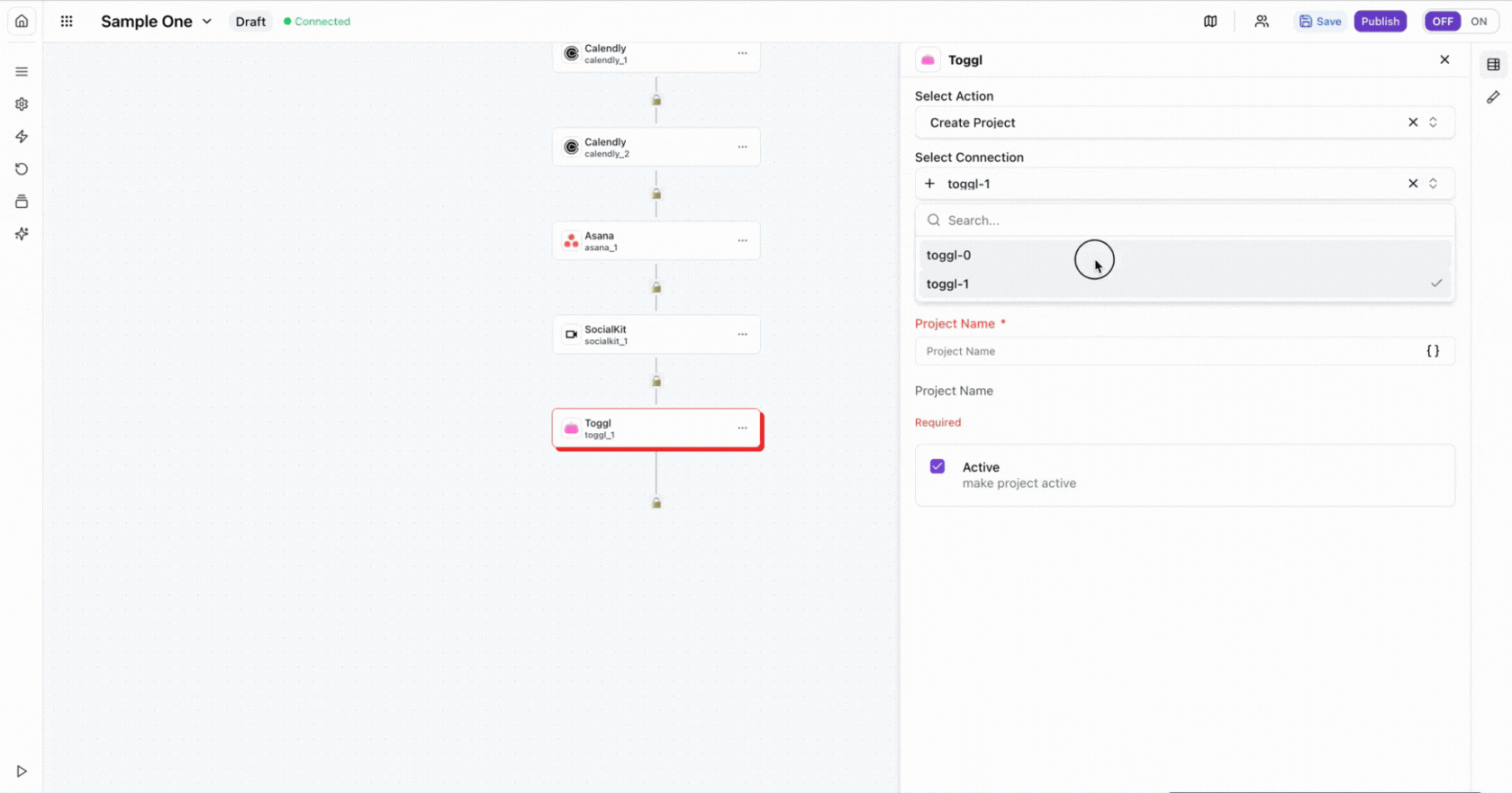
Task: Open the Select Action dropdown
Action: [1169, 122]
